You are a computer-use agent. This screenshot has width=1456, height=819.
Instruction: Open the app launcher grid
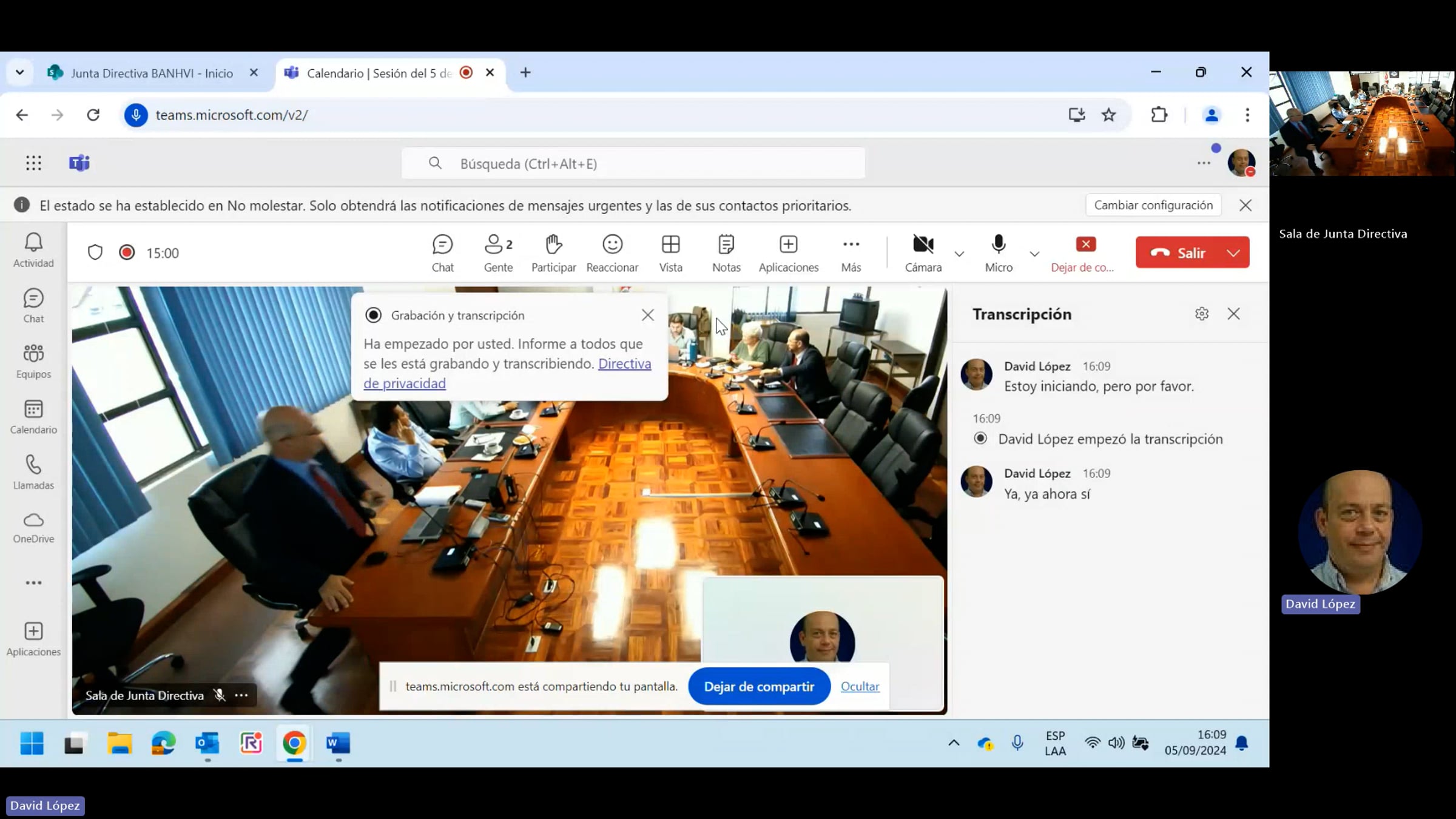[x=34, y=163]
